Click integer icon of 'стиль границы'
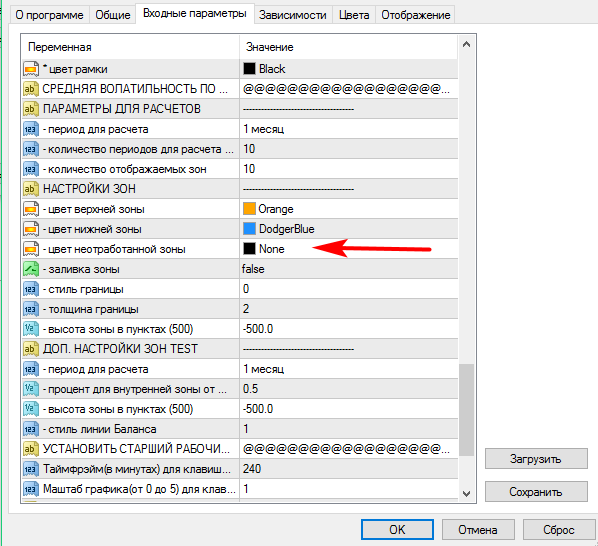This screenshot has width=598, height=546. click(31, 289)
